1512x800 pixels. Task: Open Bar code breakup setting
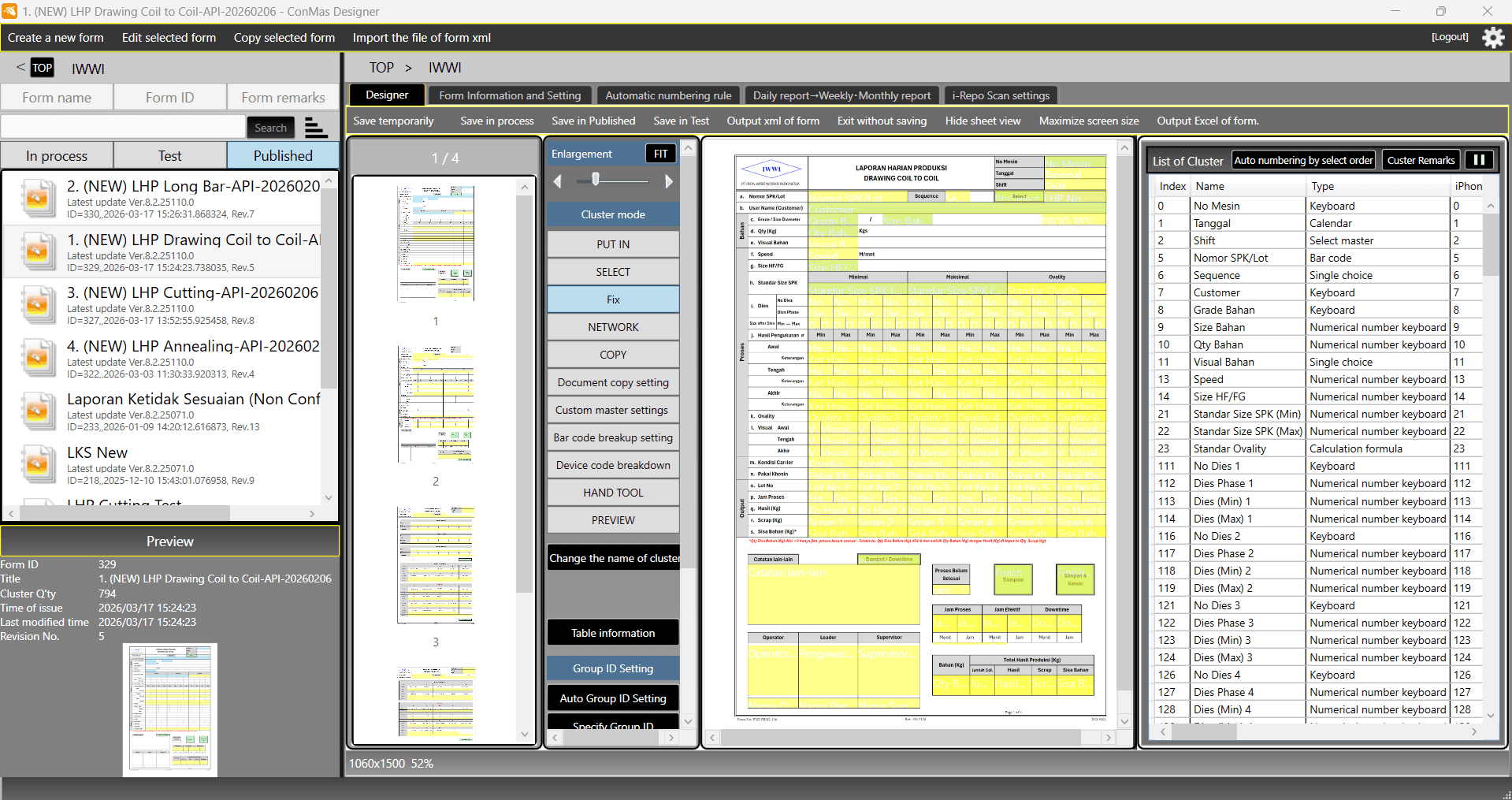click(x=613, y=437)
